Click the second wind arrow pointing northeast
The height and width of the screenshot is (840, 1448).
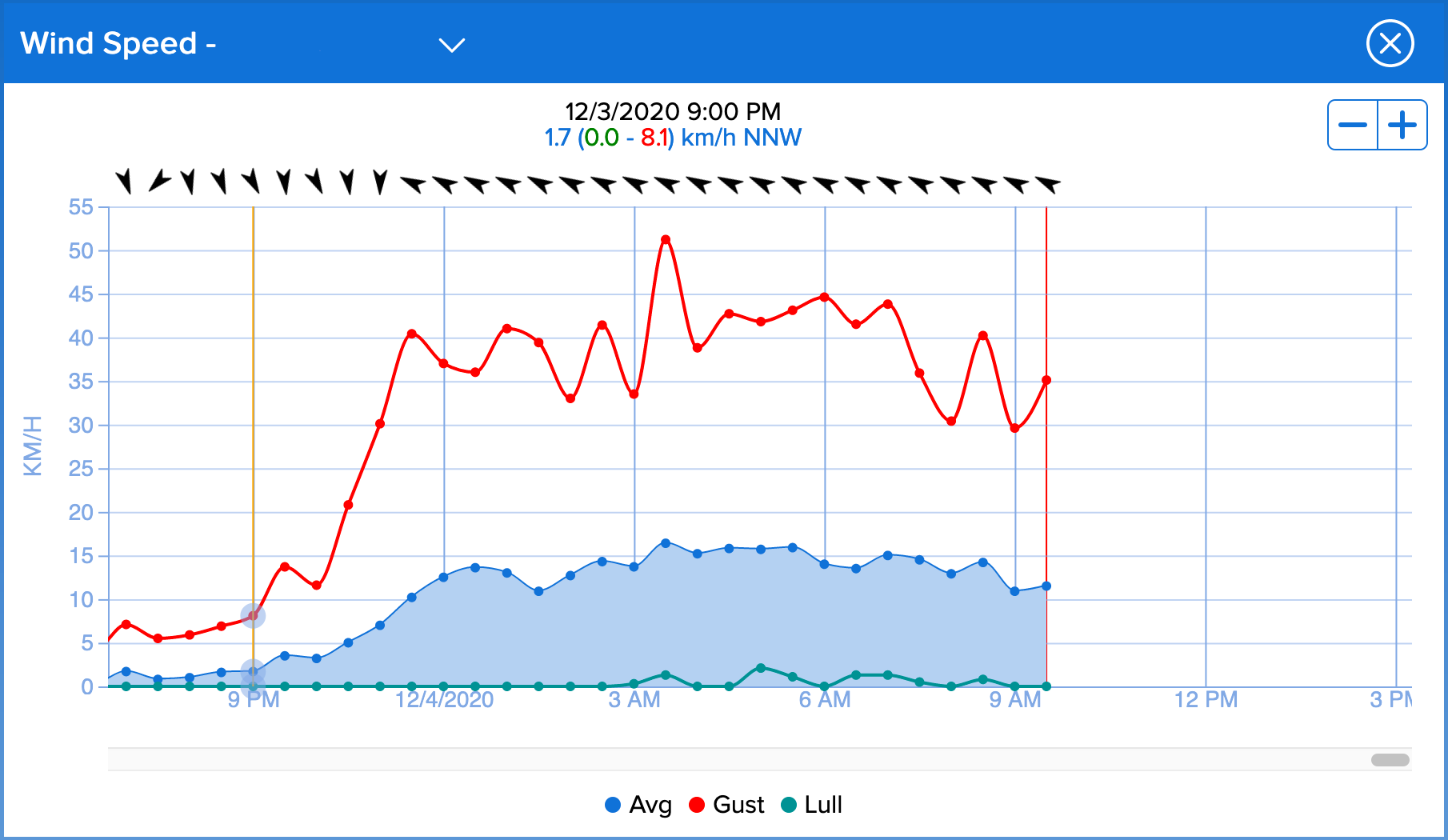(x=159, y=182)
